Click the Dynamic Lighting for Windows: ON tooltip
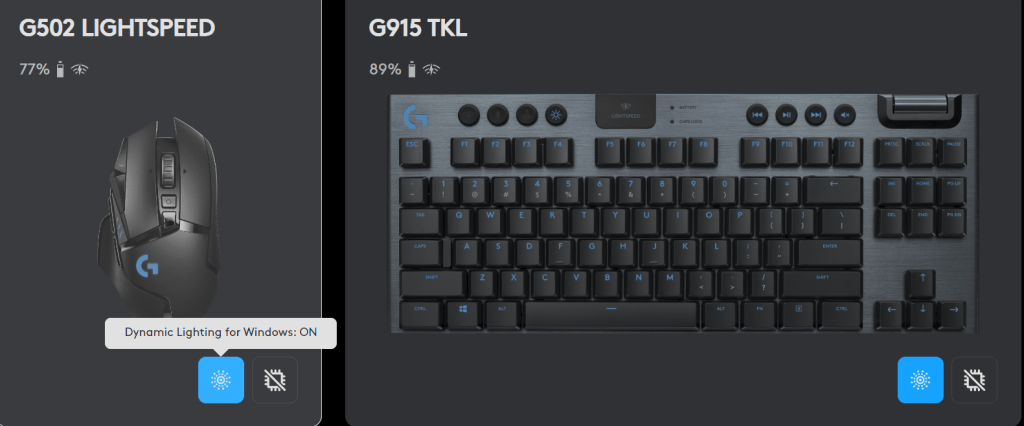The height and width of the screenshot is (426, 1024). pyautogui.click(x=221, y=333)
